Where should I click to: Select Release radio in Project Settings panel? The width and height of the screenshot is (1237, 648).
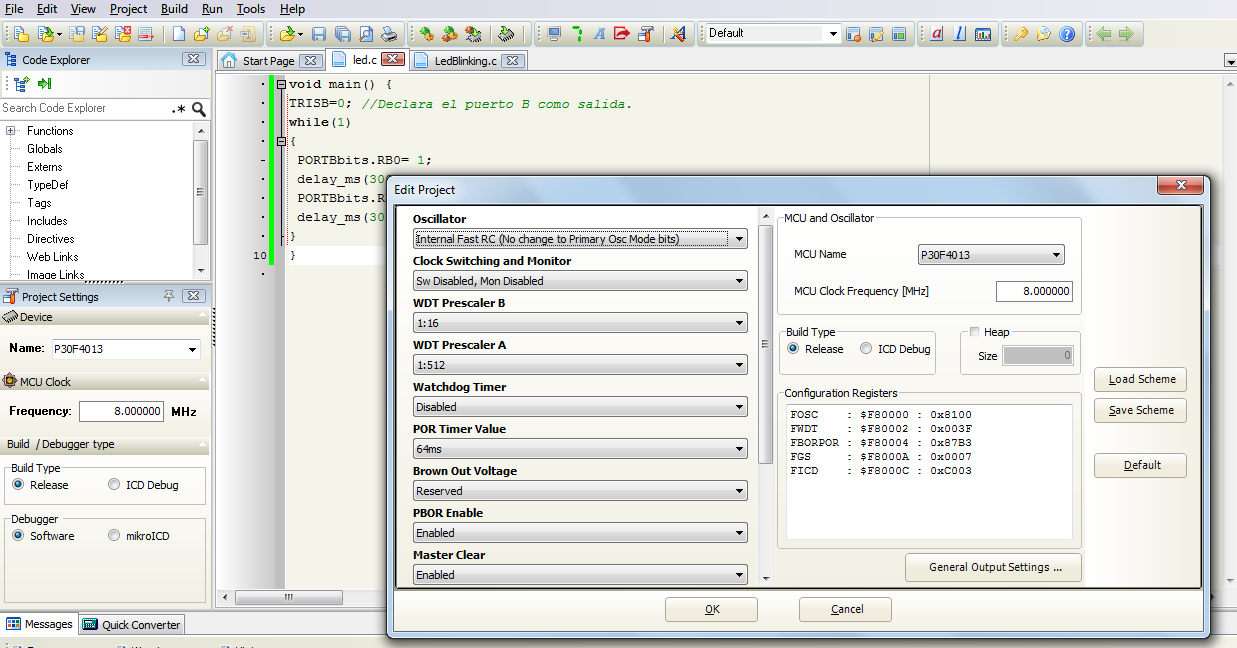[18, 485]
